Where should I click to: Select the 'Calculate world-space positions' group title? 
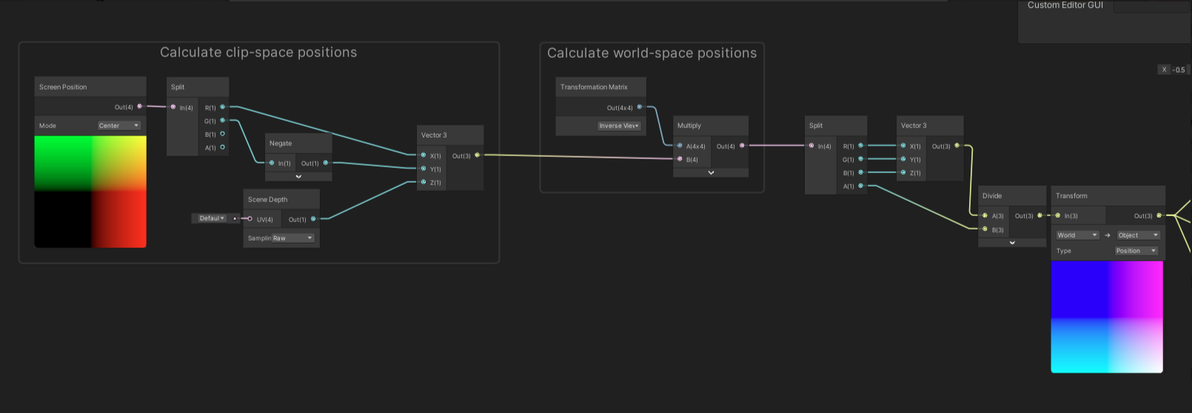tap(652, 52)
